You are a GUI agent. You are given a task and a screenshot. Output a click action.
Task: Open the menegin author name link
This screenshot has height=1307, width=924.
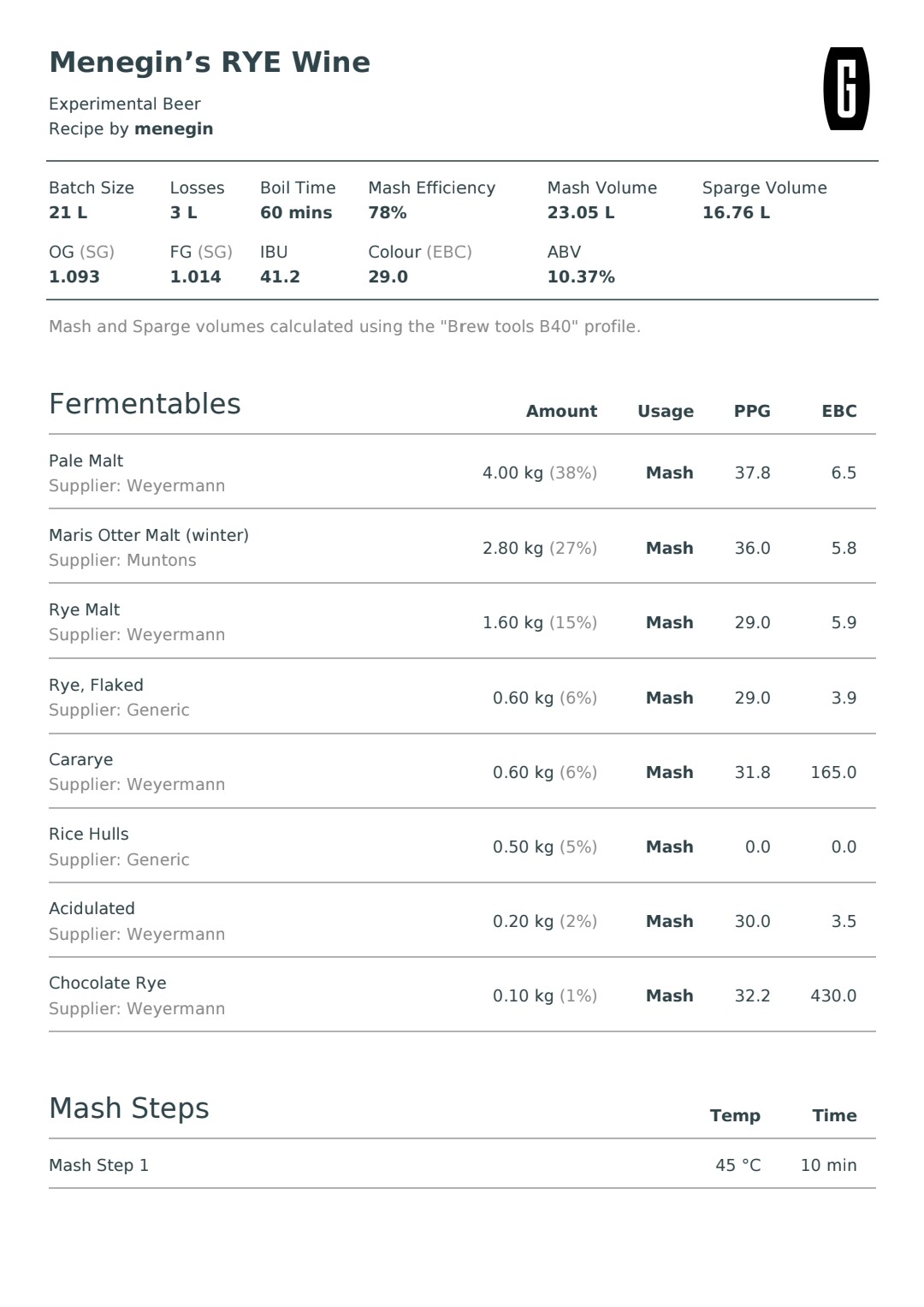point(174,128)
